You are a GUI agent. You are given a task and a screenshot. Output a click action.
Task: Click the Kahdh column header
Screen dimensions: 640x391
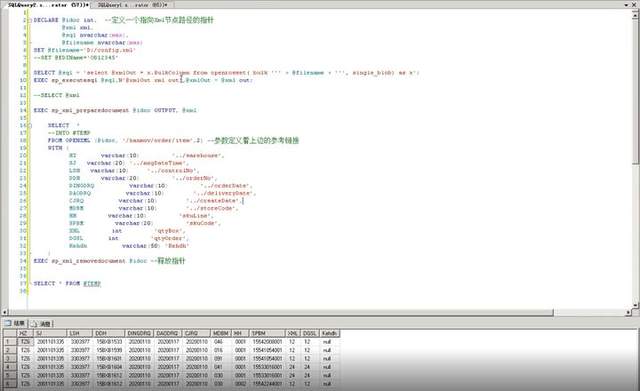[329, 333]
